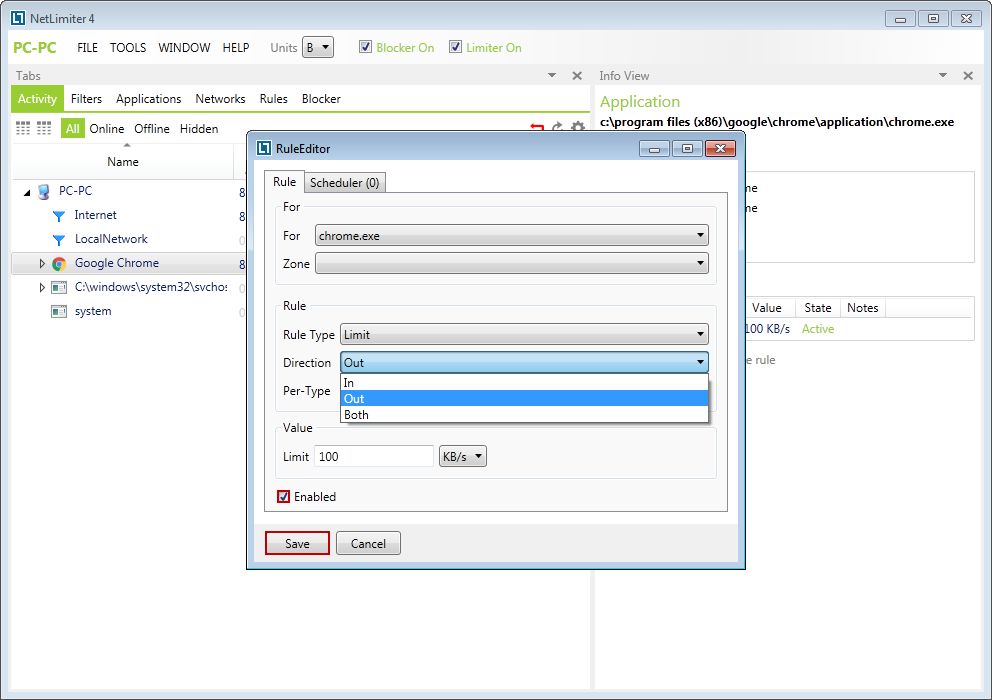992x700 pixels.
Task: Switch to the Rules tab
Action: (x=273, y=99)
